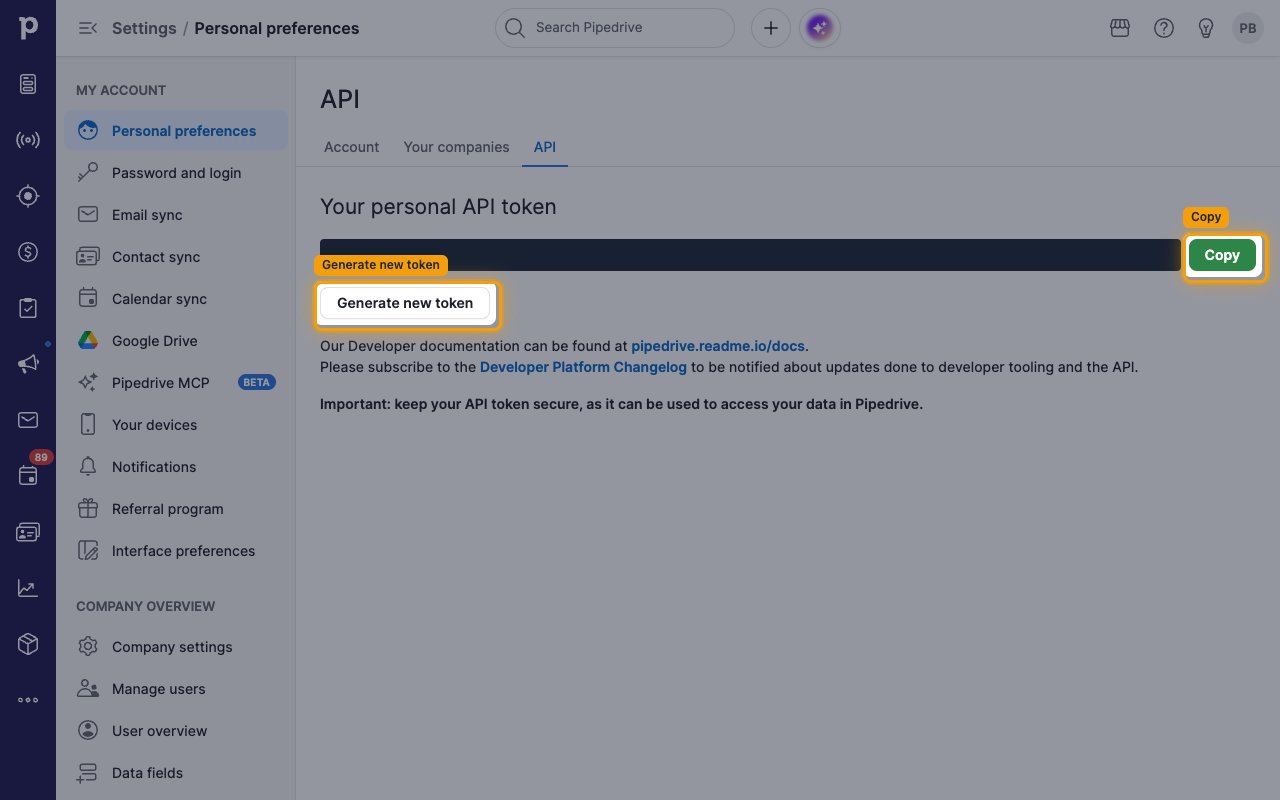Open the Activities calendar icon with 89 badge
The image size is (1280, 800).
[28, 476]
